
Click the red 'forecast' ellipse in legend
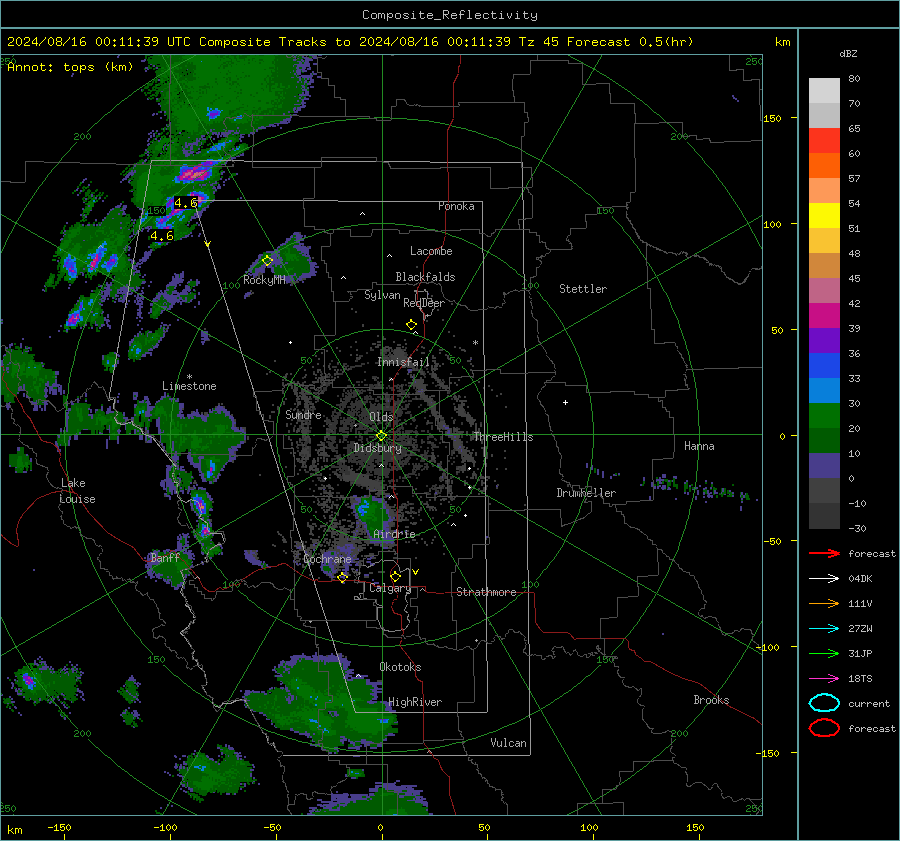coord(824,728)
